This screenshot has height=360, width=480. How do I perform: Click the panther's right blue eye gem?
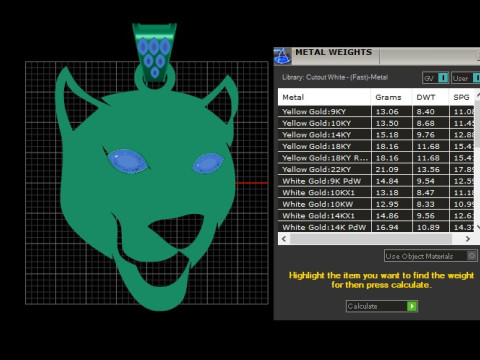click(208, 163)
